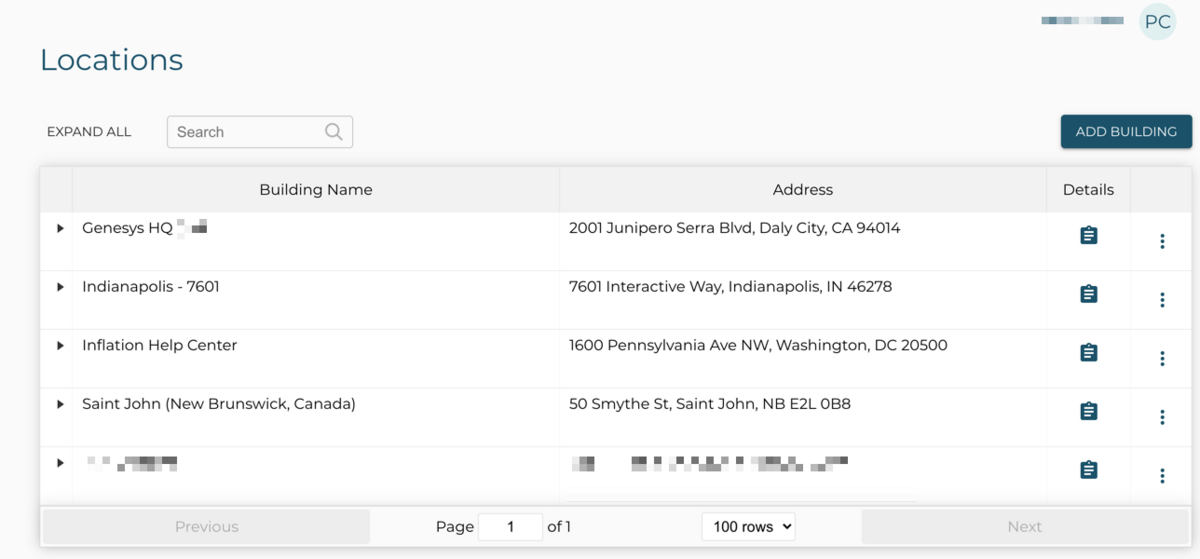Screen dimensions: 1200x559
Task: Open the 100 rows page size dropdown
Action: (748, 527)
